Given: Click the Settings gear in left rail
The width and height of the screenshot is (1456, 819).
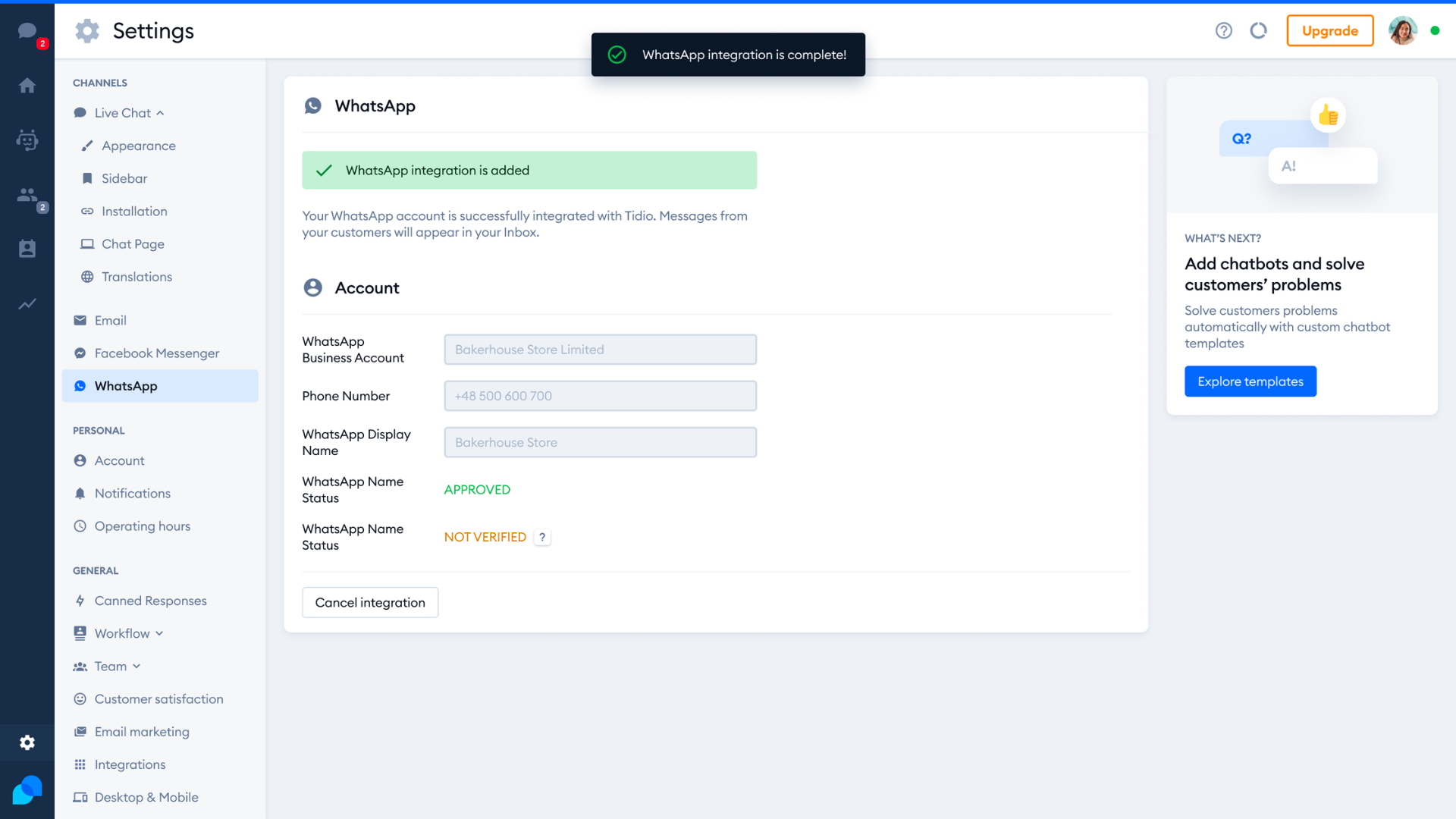Looking at the screenshot, I should click(x=27, y=742).
